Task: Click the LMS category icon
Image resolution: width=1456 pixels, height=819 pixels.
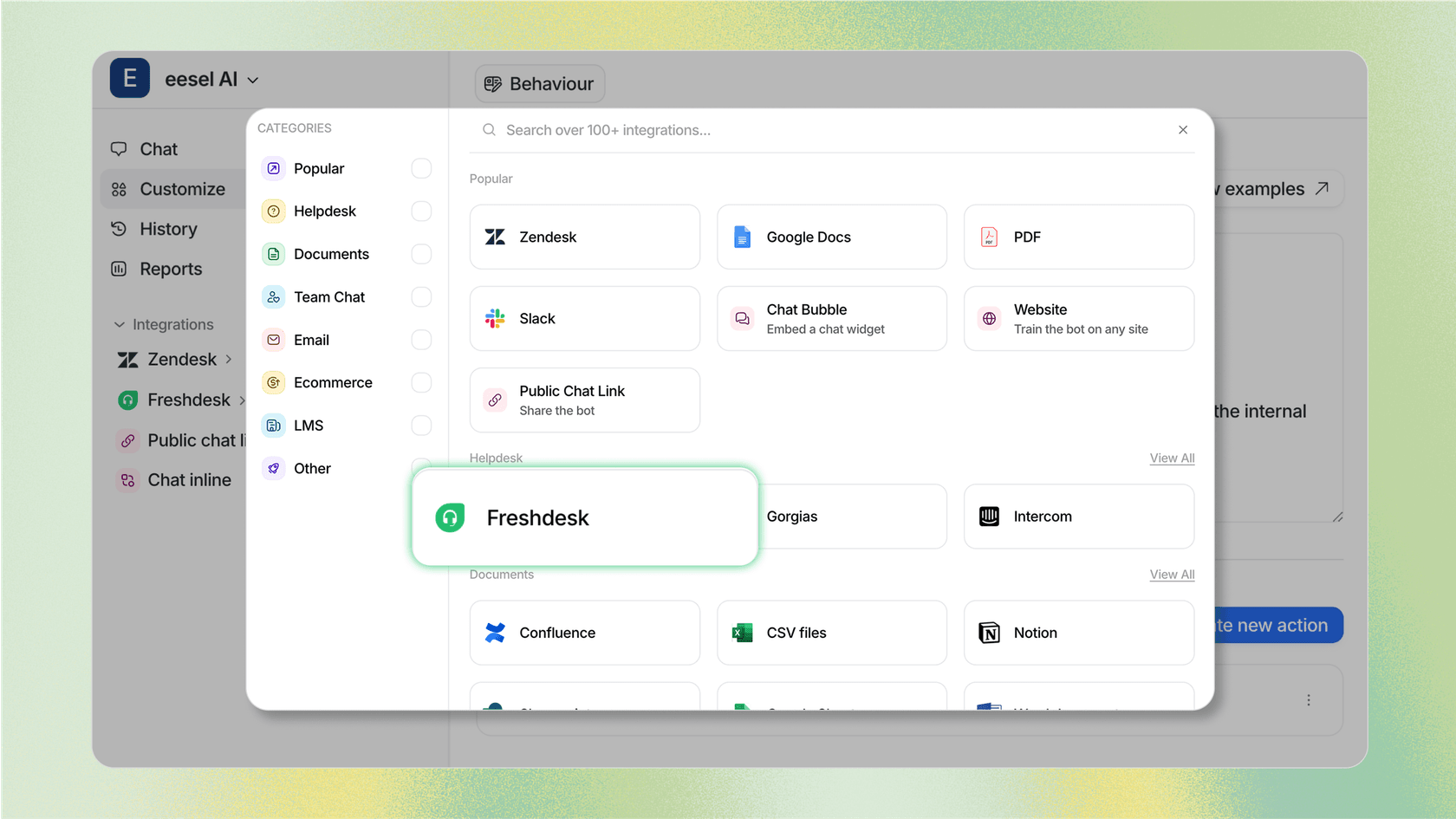Action: click(x=274, y=426)
